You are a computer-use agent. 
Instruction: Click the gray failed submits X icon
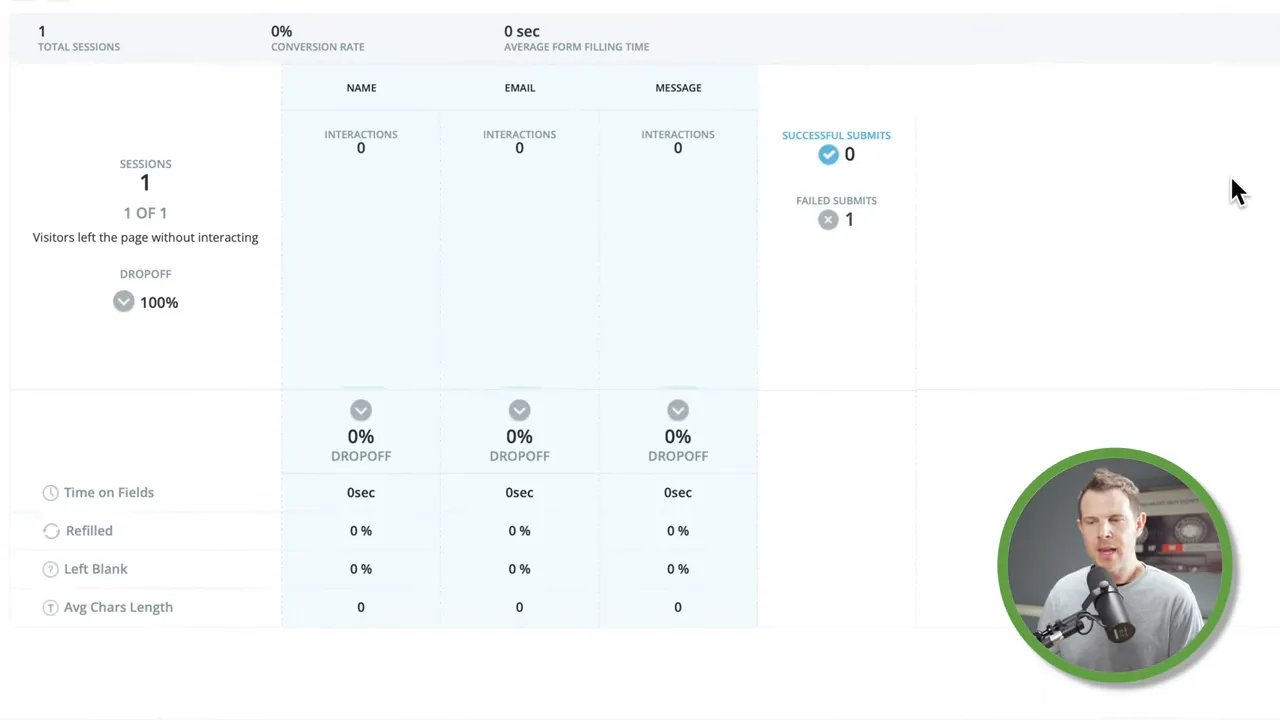828,220
